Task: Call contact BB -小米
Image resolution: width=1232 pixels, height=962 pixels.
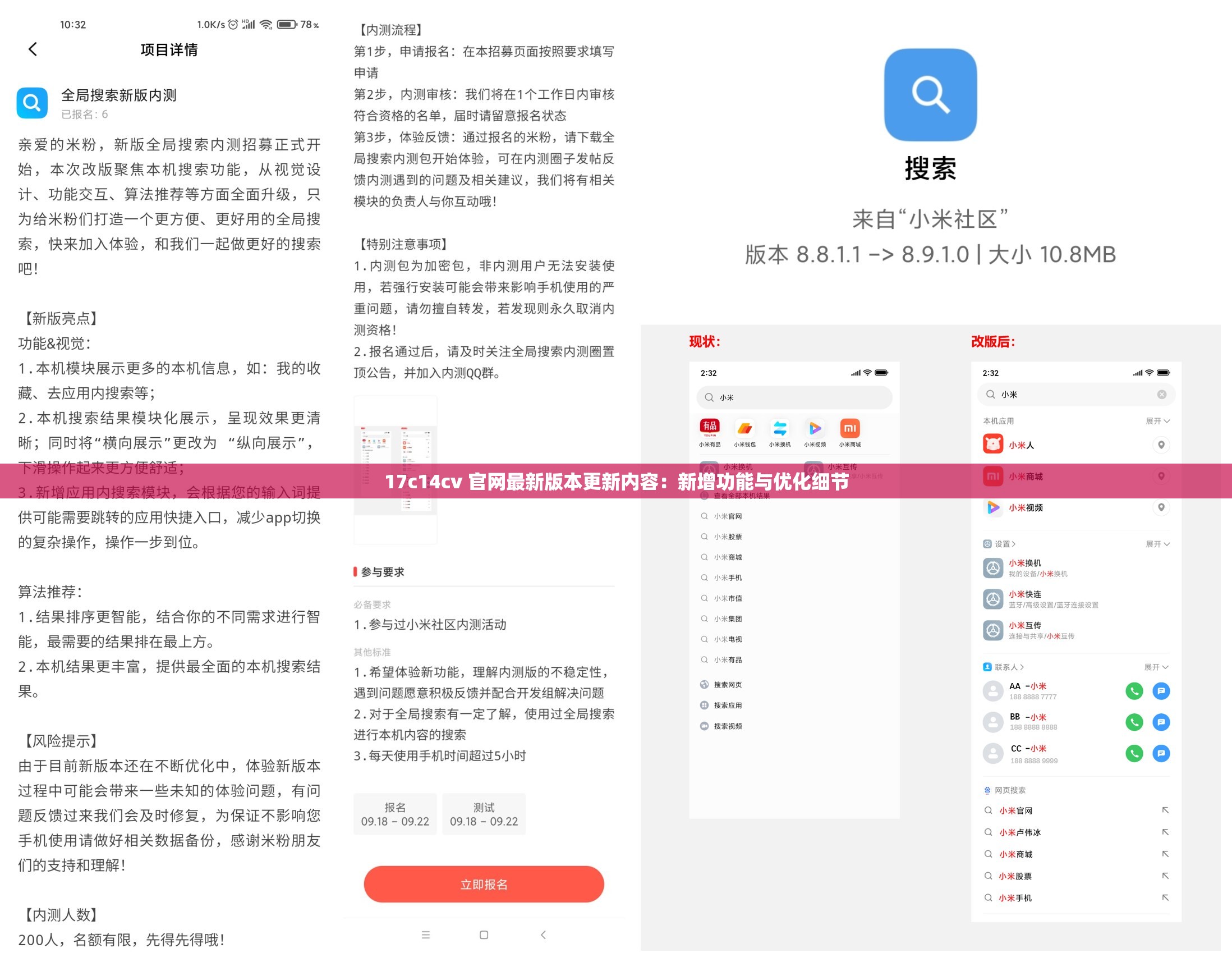Action: point(1134,722)
